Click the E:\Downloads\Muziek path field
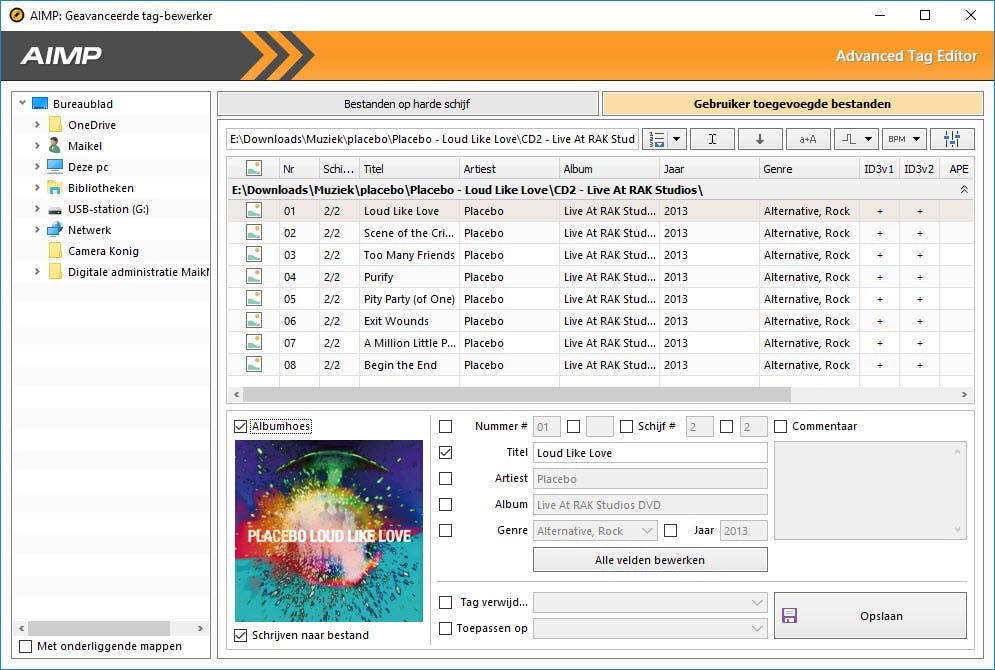This screenshot has width=995, height=670. pyautogui.click(x=432, y=139)
